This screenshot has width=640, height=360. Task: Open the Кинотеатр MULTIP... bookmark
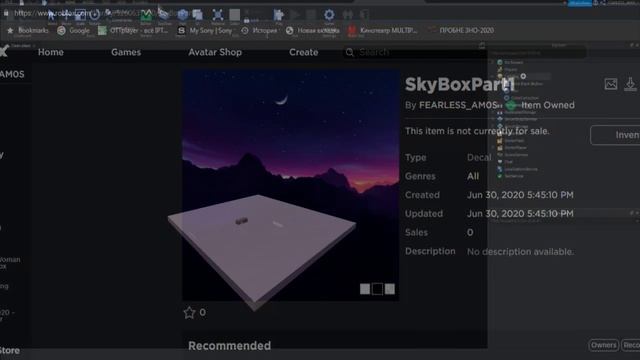click(383, 31)
